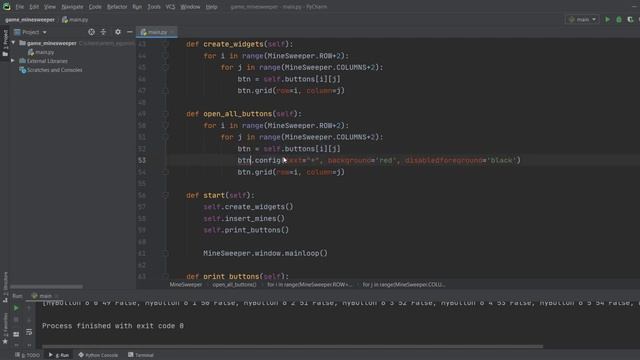Open the File menu
Image resolution: width=640 pixels, height=360 pixels.
tap(20, 7)
